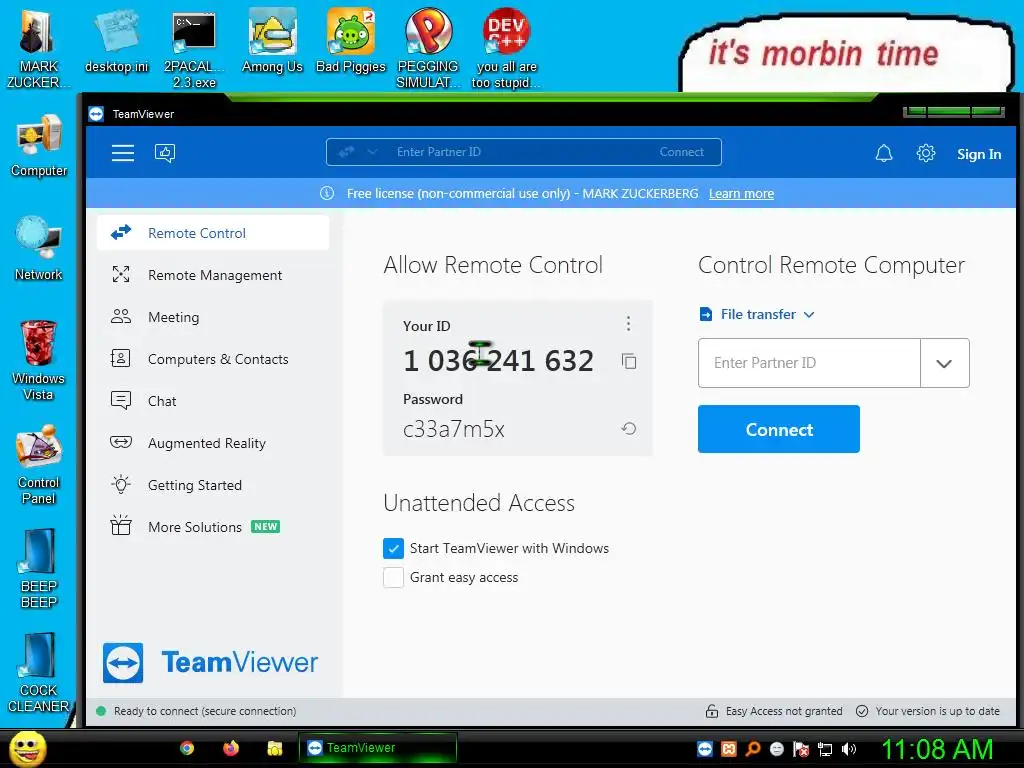Enable Grant easy access checkbox
Image resolution: width=1024 pixels, height=768 pixels.
point(393,577)
